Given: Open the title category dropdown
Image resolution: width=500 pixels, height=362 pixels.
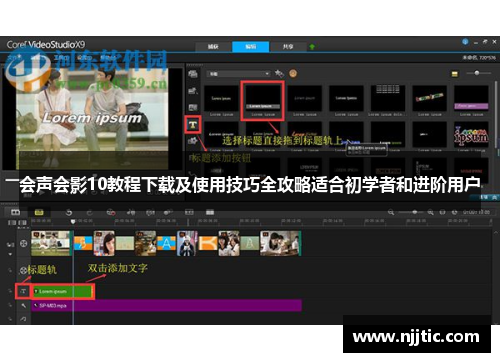Looking at the screenshot, I should (239, 74).
